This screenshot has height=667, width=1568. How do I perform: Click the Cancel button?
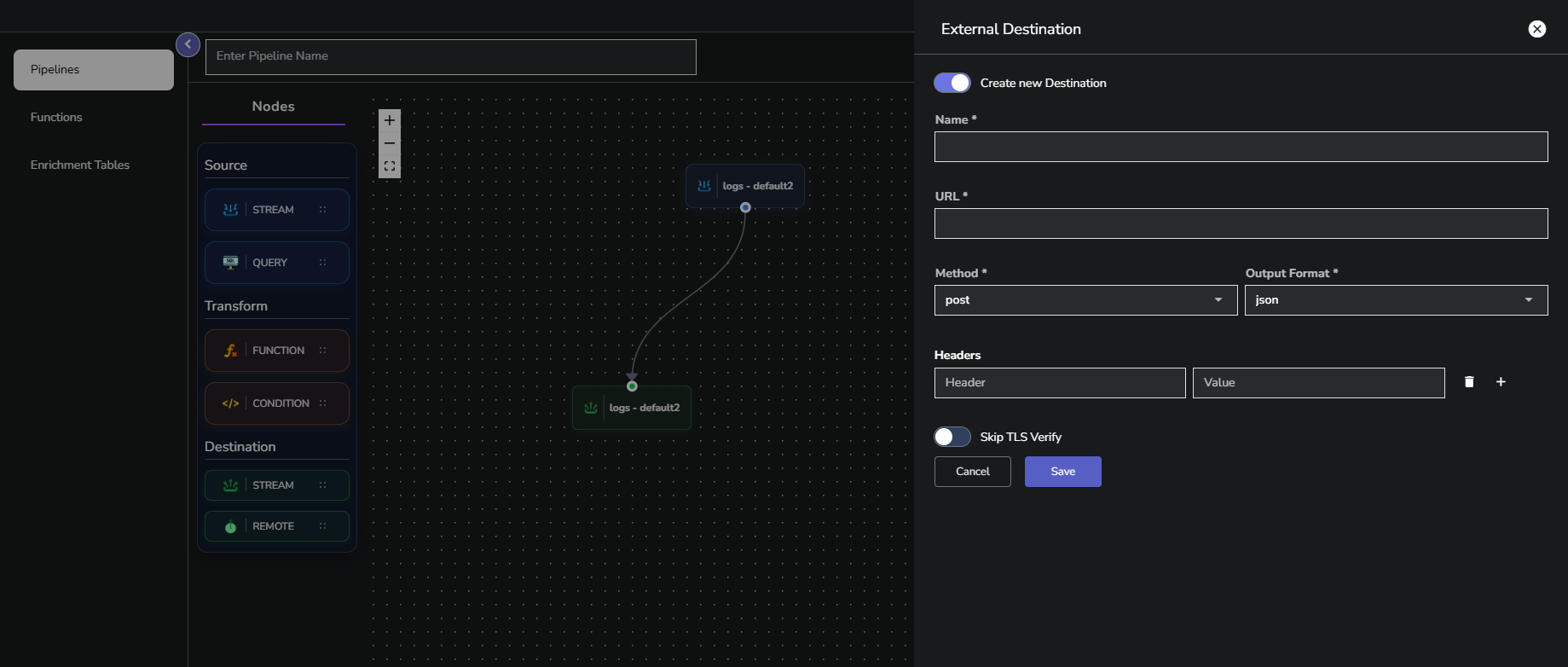pos(972,472)
